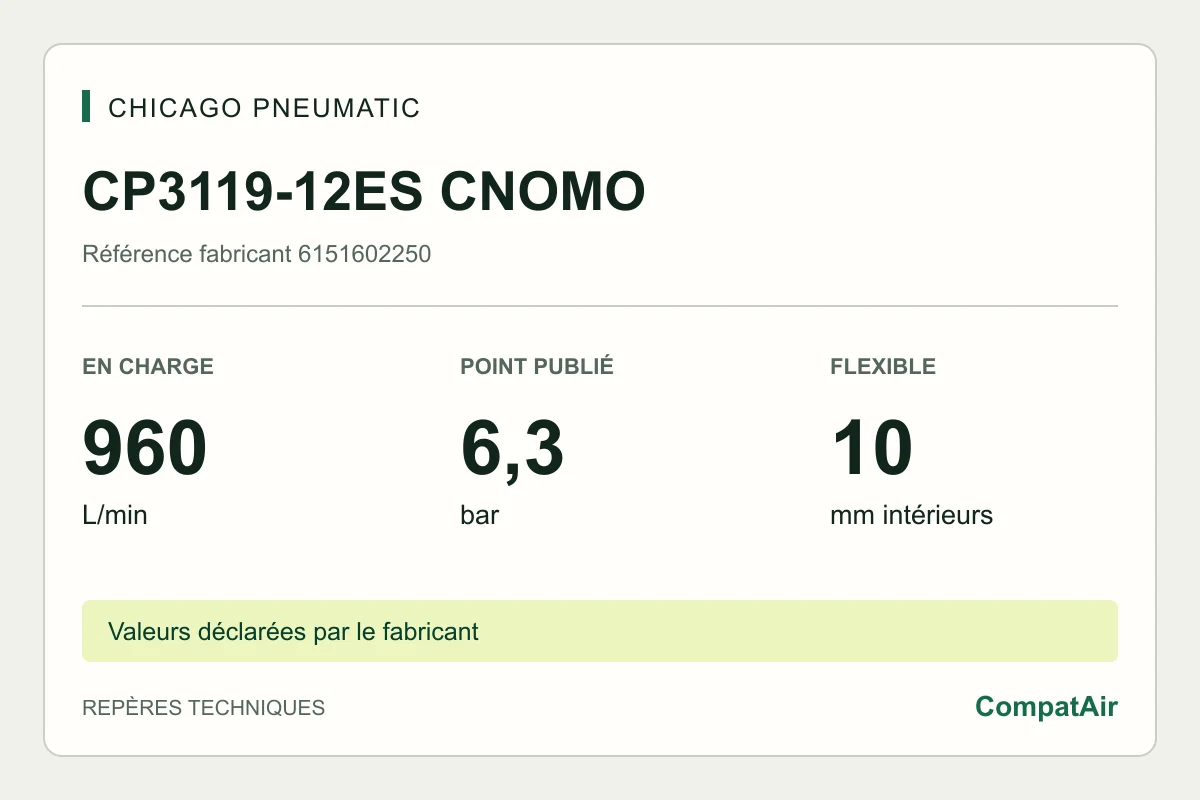The image size is (1200, 800).
Task: Select the CP3119-12ES CNOMO model title
Action: point(364,191)
